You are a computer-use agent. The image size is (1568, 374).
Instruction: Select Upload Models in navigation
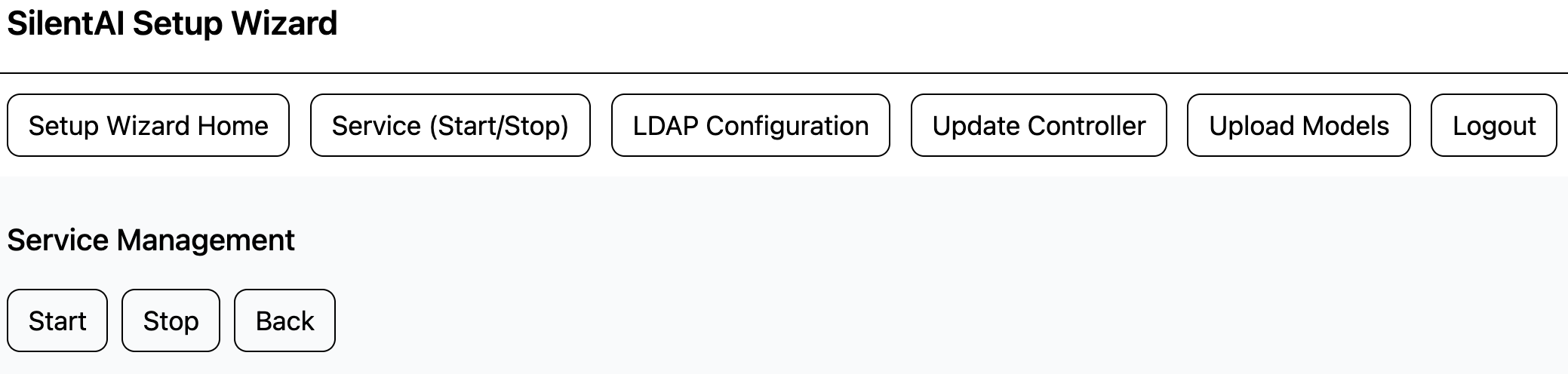(1298, 125)
